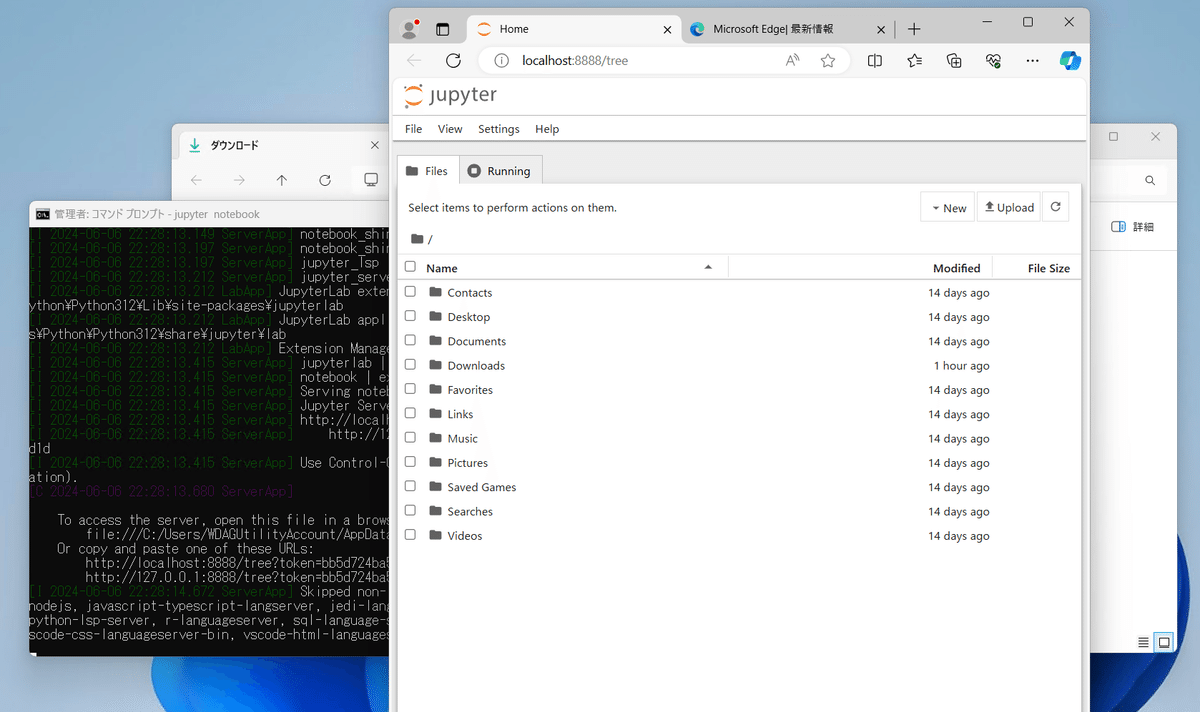Add this page to favorites star
Screen dimensions: 1200x712
coord(828,60)
